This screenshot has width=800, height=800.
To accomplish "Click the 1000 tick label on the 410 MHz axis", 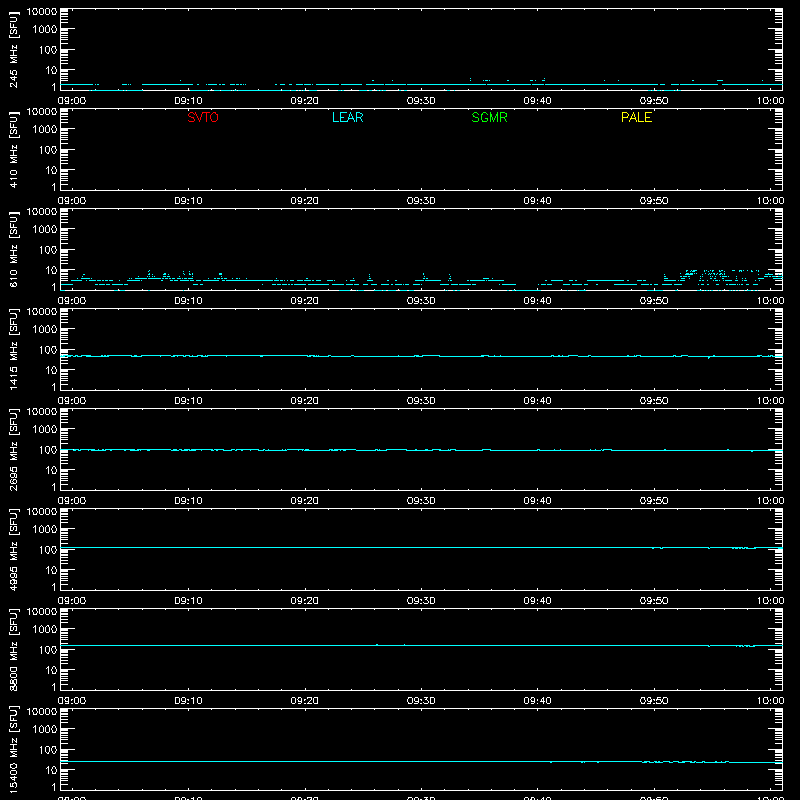I will [45, 130].
